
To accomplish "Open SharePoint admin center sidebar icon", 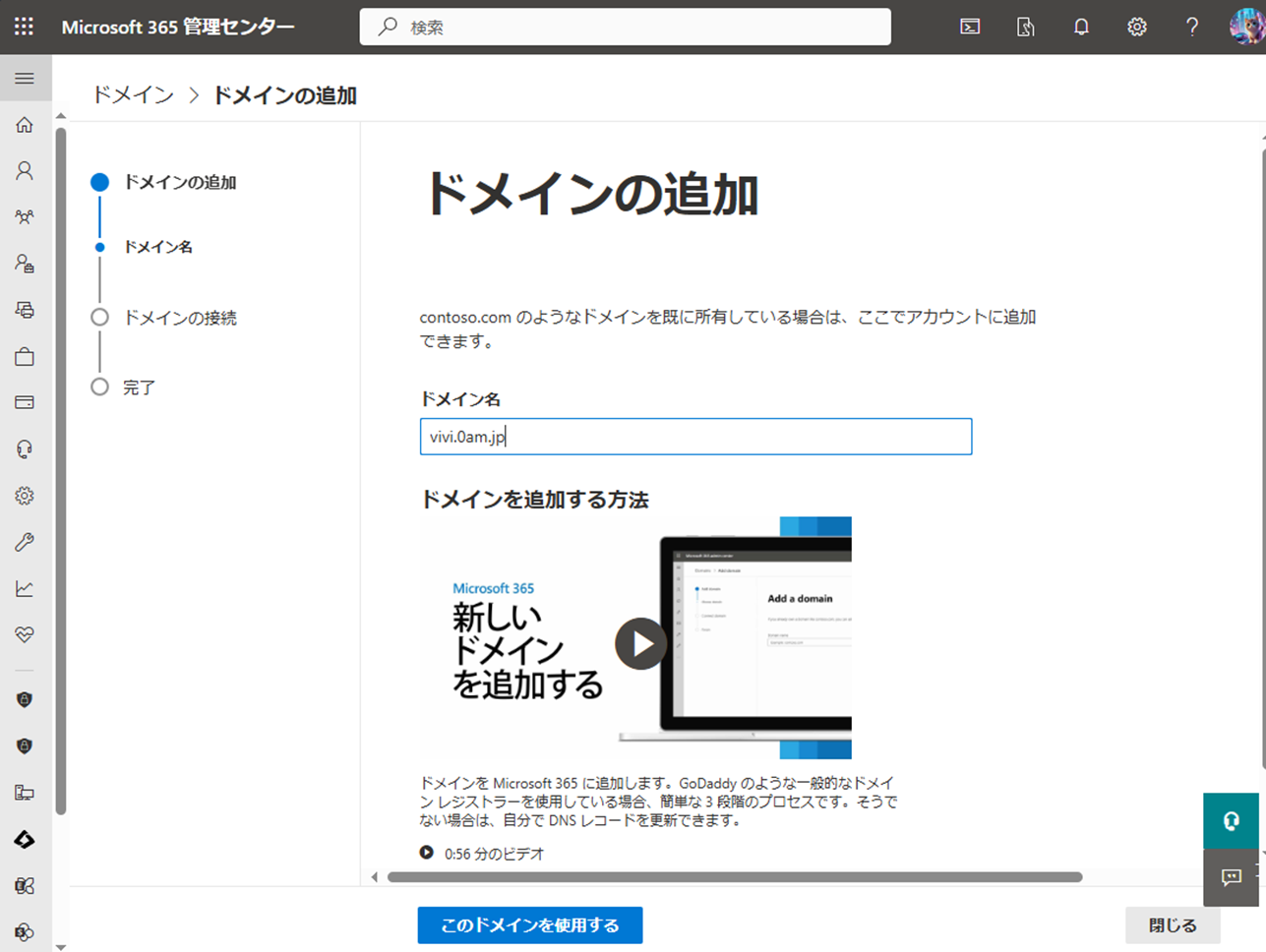I will coord(25,931).
